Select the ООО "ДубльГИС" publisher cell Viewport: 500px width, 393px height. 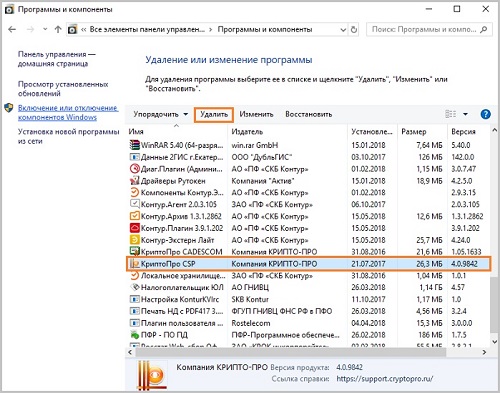(x=262, y=157)
